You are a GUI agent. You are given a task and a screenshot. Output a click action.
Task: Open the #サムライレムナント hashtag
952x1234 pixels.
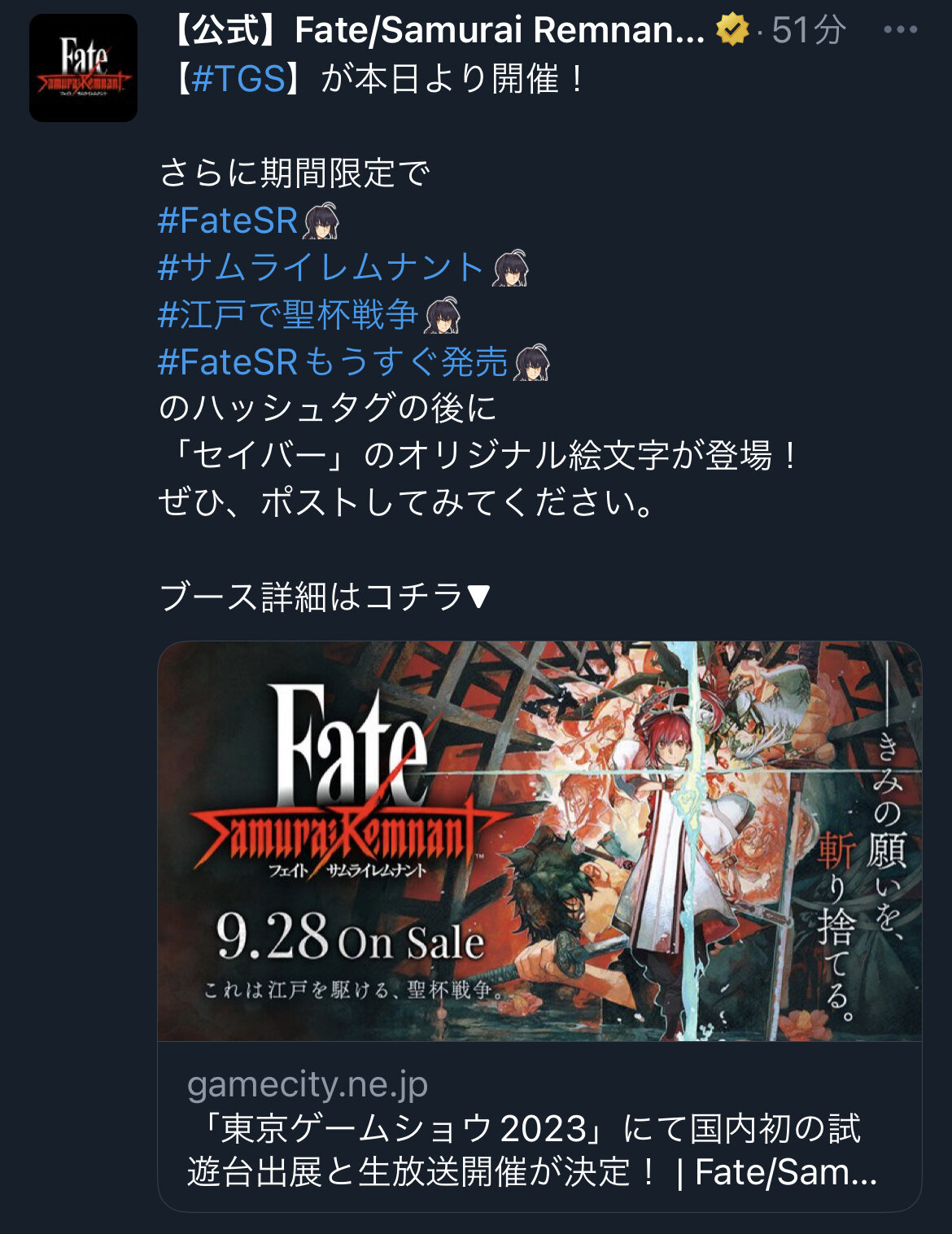tap(321, 268)
